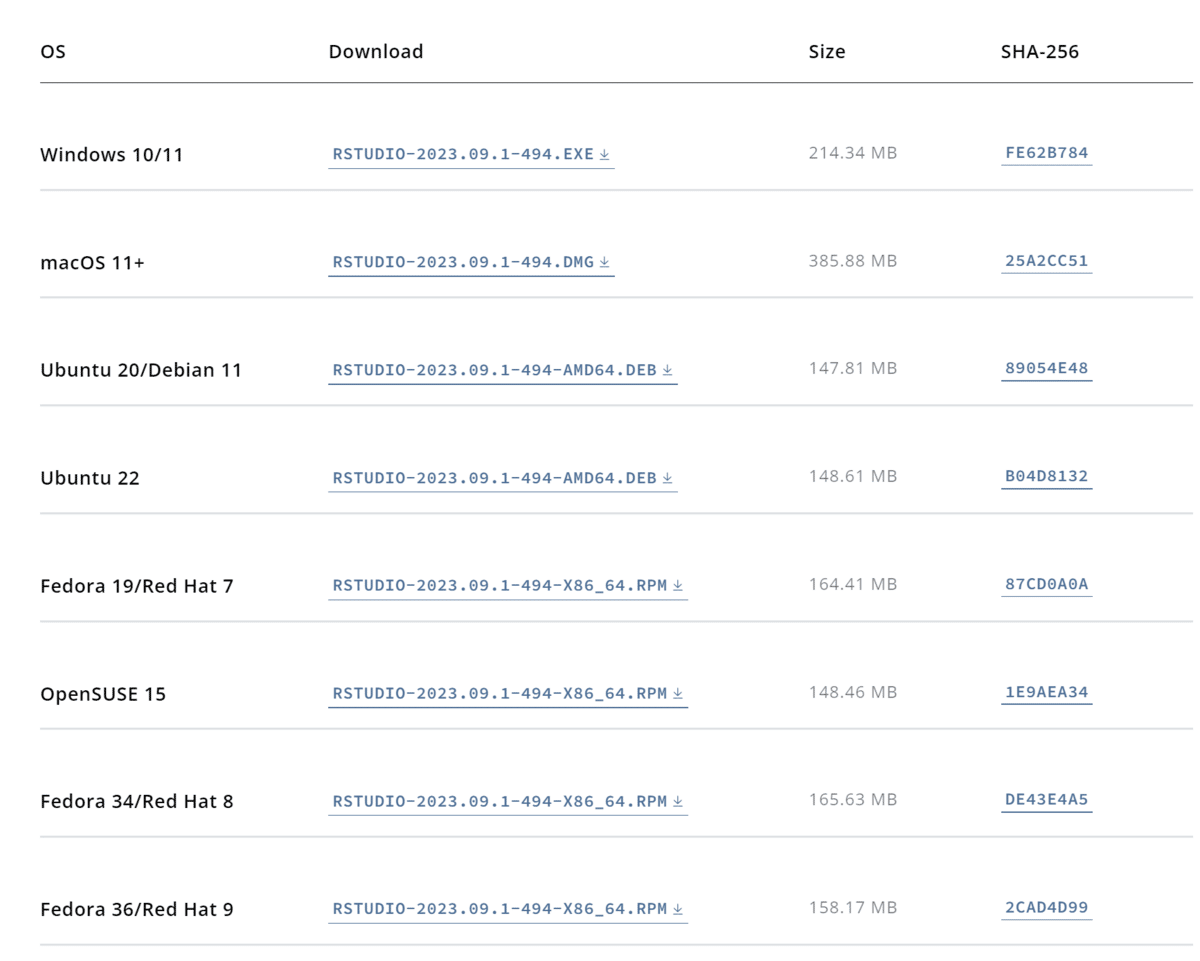Click the SHA-256 hash 1E9AEA34
Screen dimensions: 1200x961
(1046, 692)
